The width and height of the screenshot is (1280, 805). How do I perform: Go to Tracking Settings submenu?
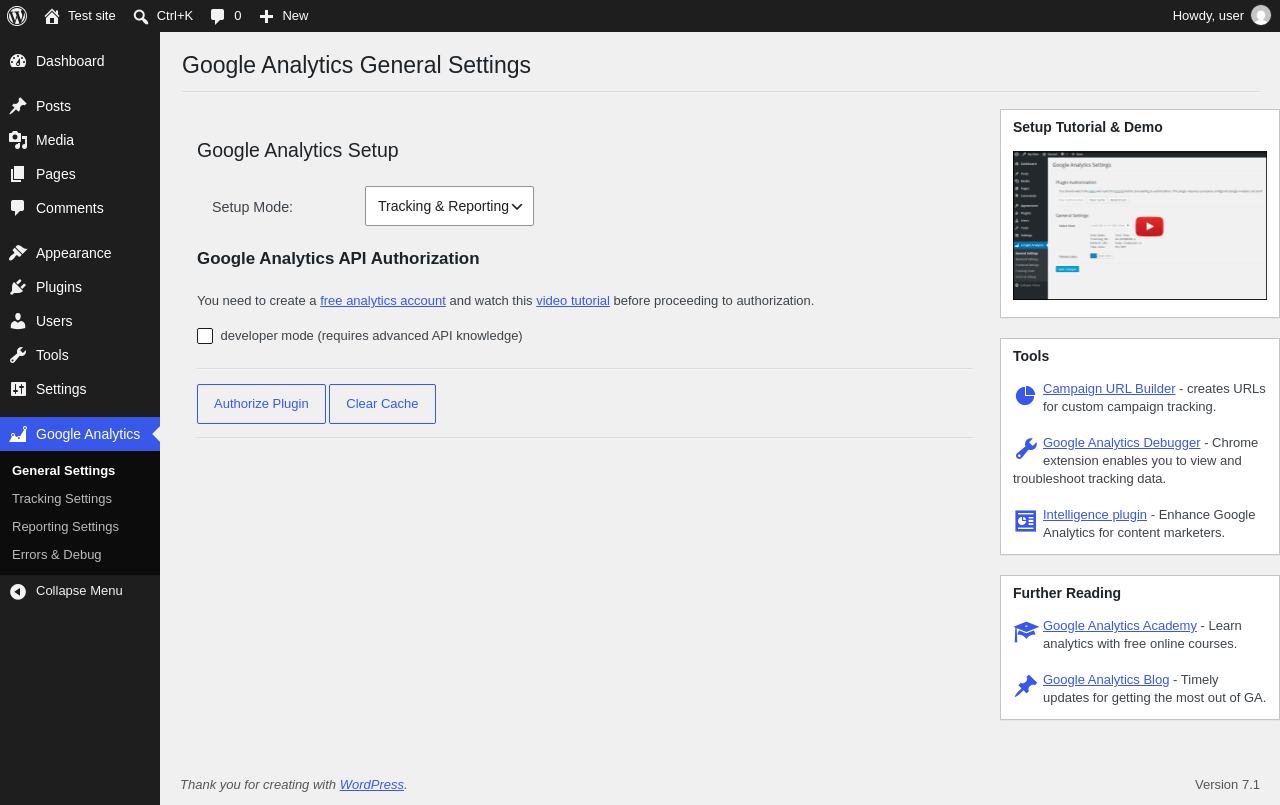(x=62, y=499)
